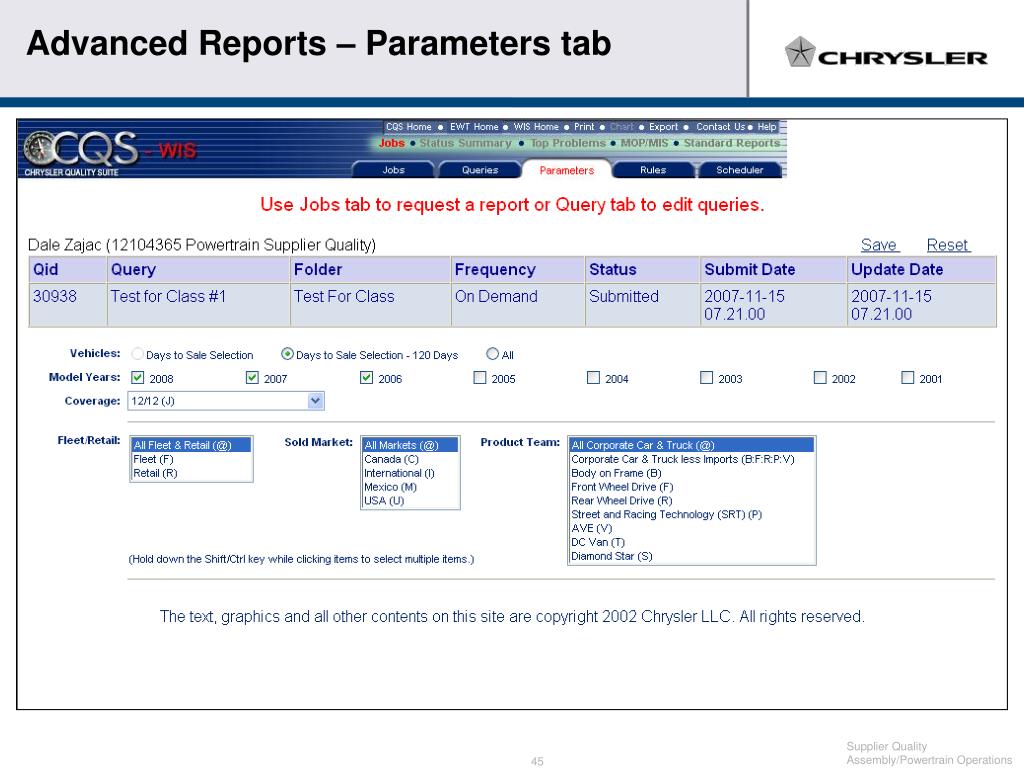Select All Markets (@) in Sold Market
The image size is (1024, 768).
pyautogui.click(x=410, y=445)
